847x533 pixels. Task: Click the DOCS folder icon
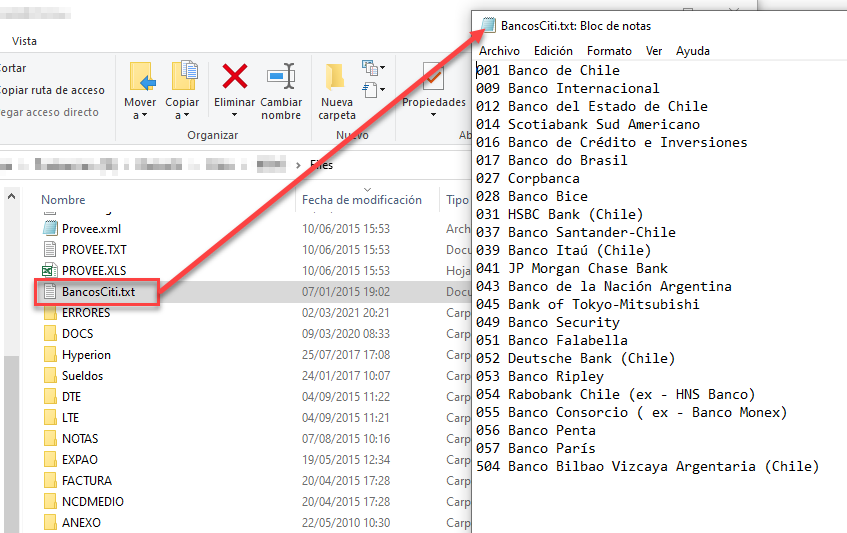(x=50, y=334)
